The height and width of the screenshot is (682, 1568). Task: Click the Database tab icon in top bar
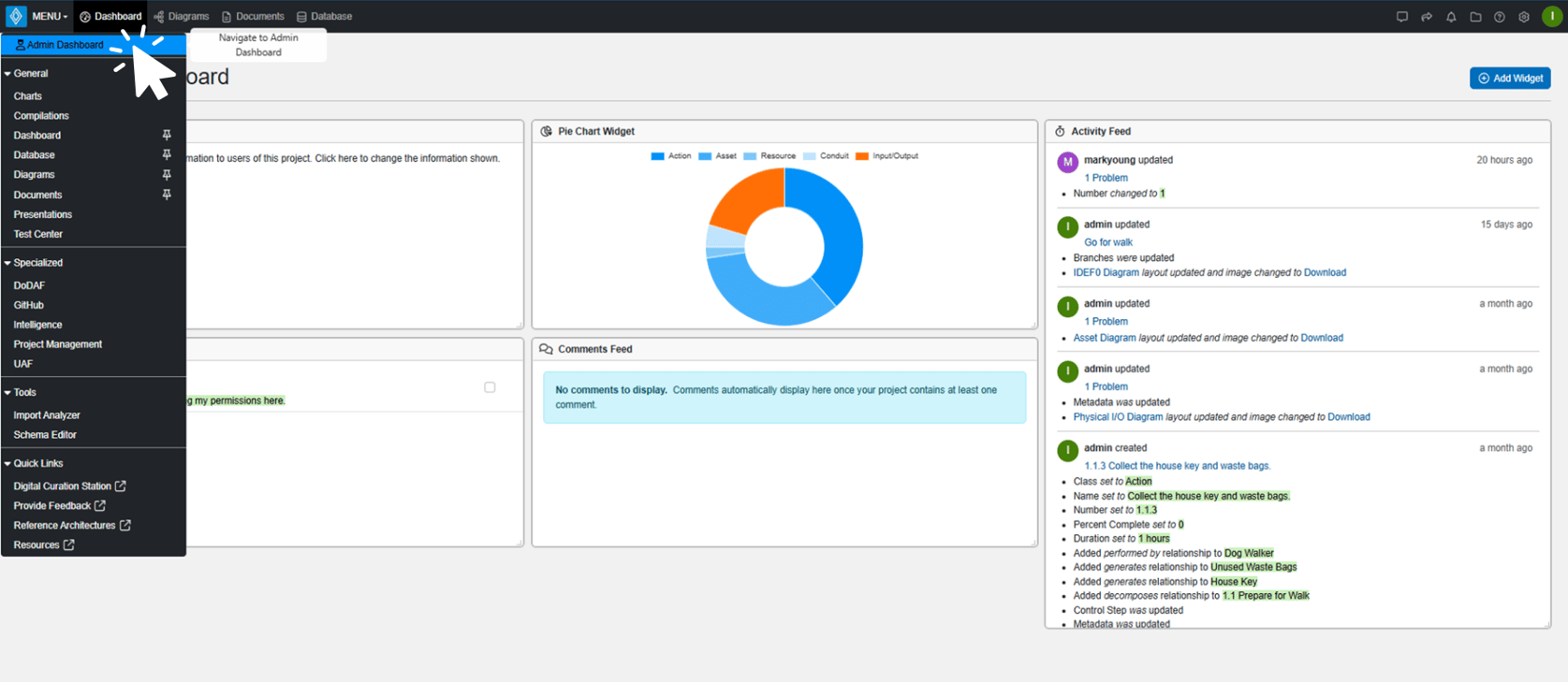click(x=301, y=17)
